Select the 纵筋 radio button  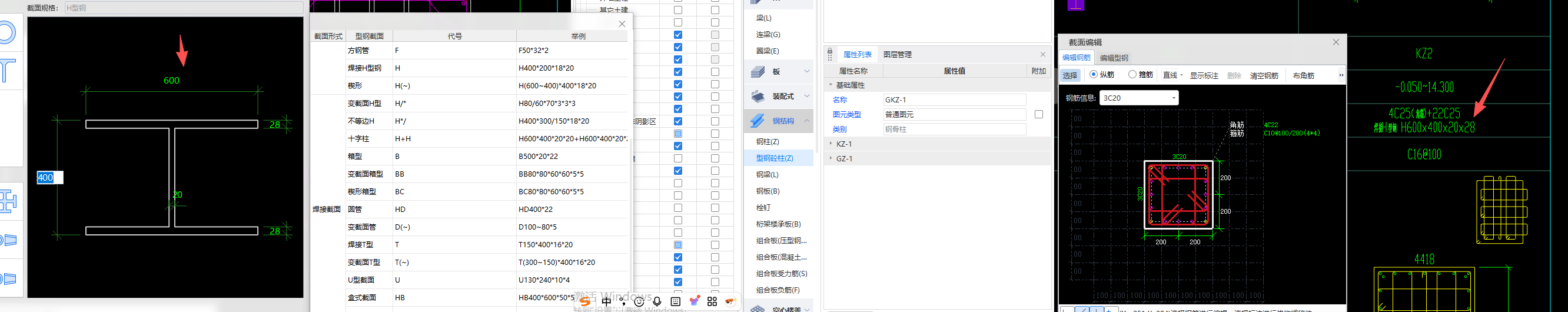[x=1094, y=74]
